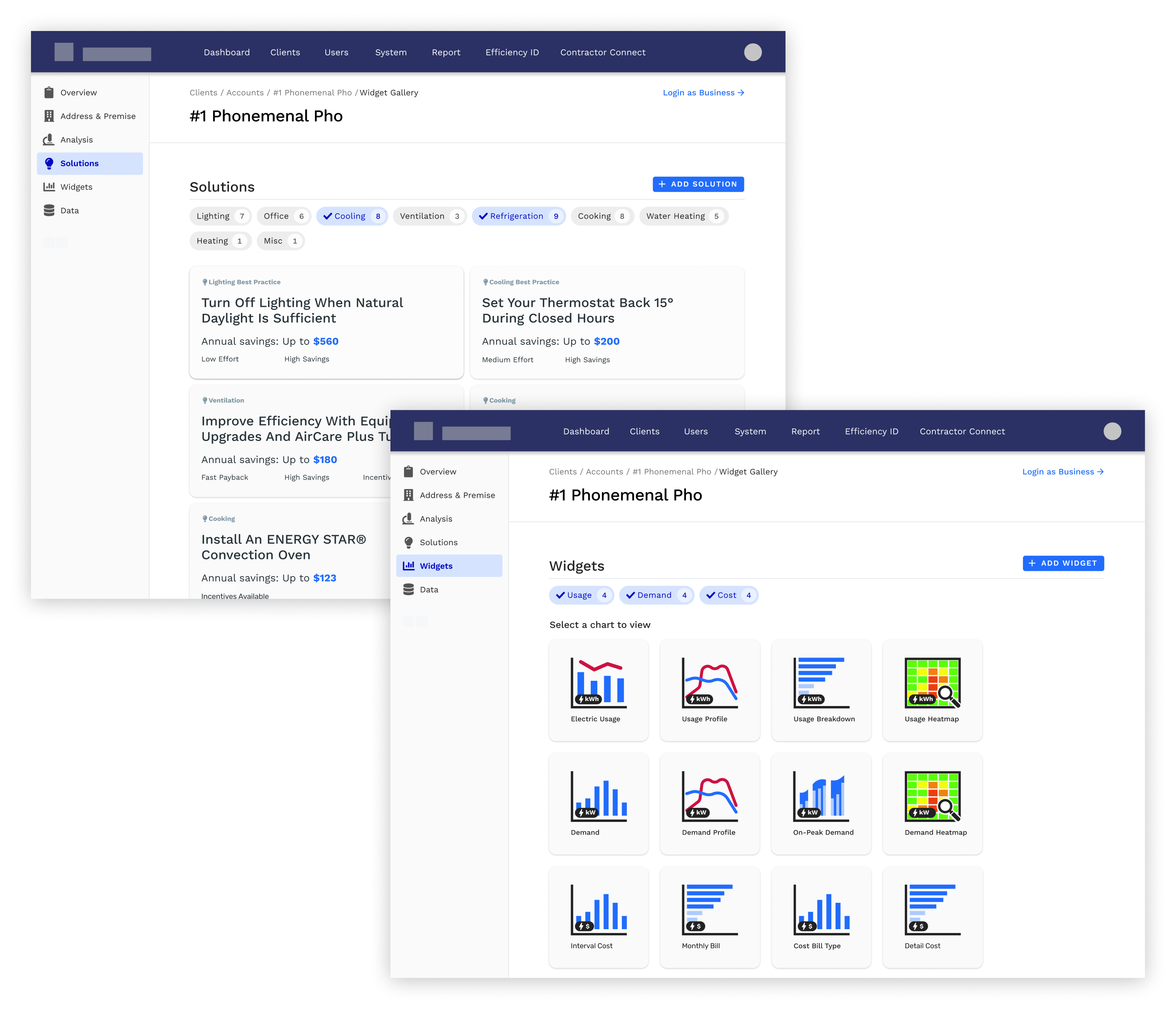1176x1009 pixels.
Task: Enable the Cooking filter chip
Action: tap(602, 216)
